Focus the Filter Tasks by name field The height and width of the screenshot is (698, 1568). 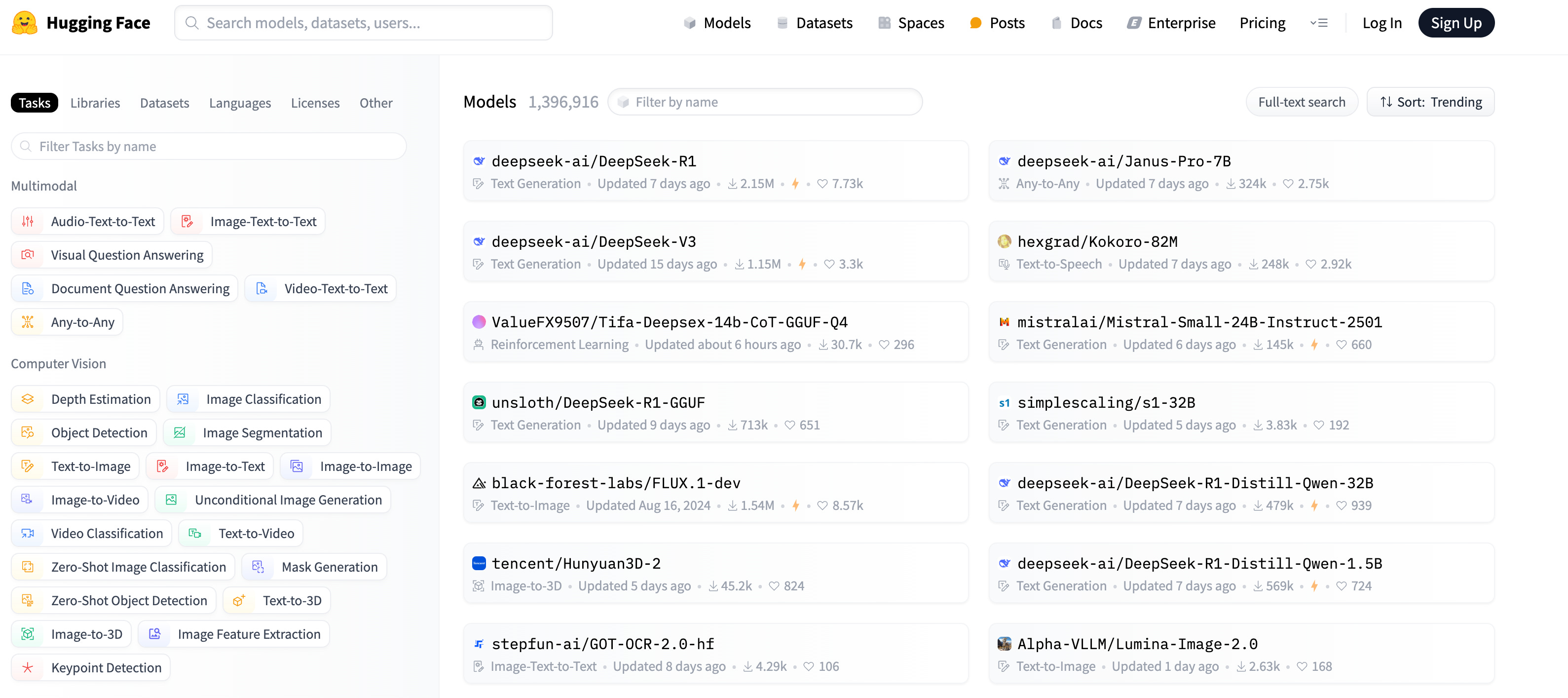tap(209, 147)
